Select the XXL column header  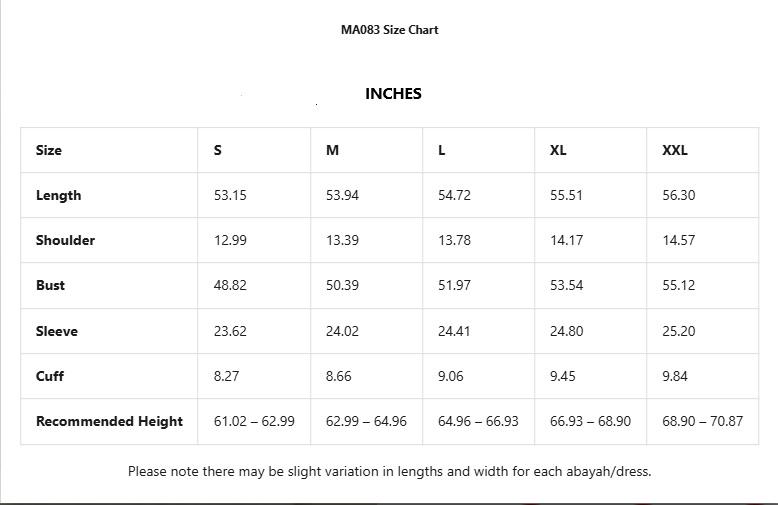point(675,150)
